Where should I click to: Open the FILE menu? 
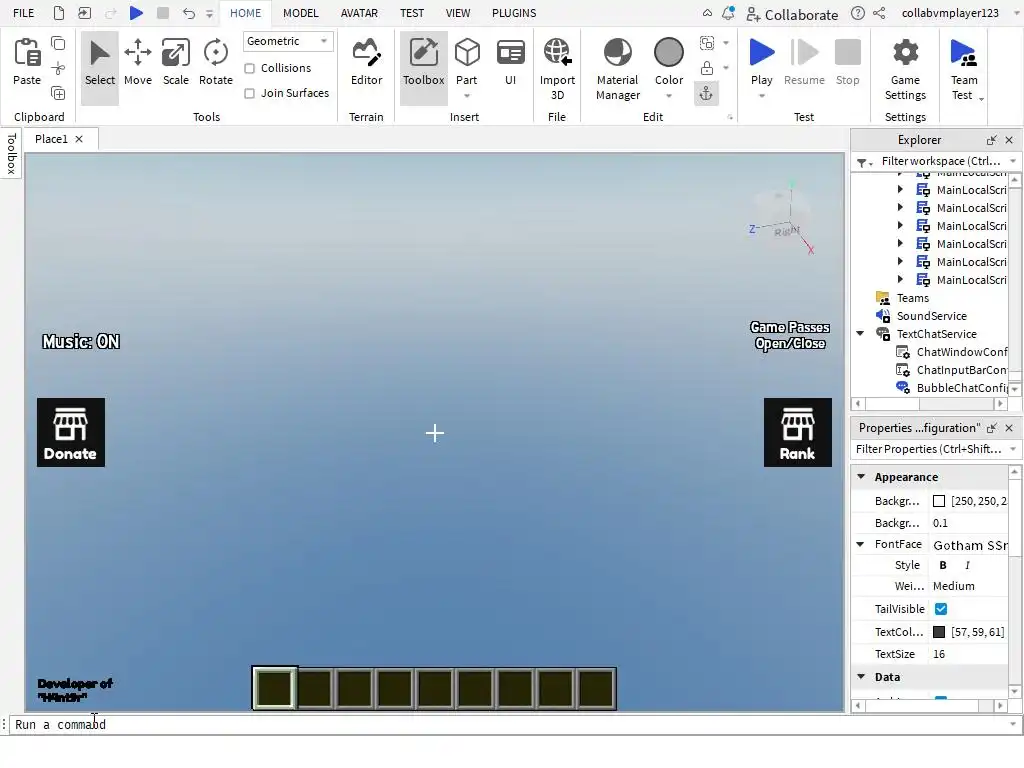coord(24,13)
